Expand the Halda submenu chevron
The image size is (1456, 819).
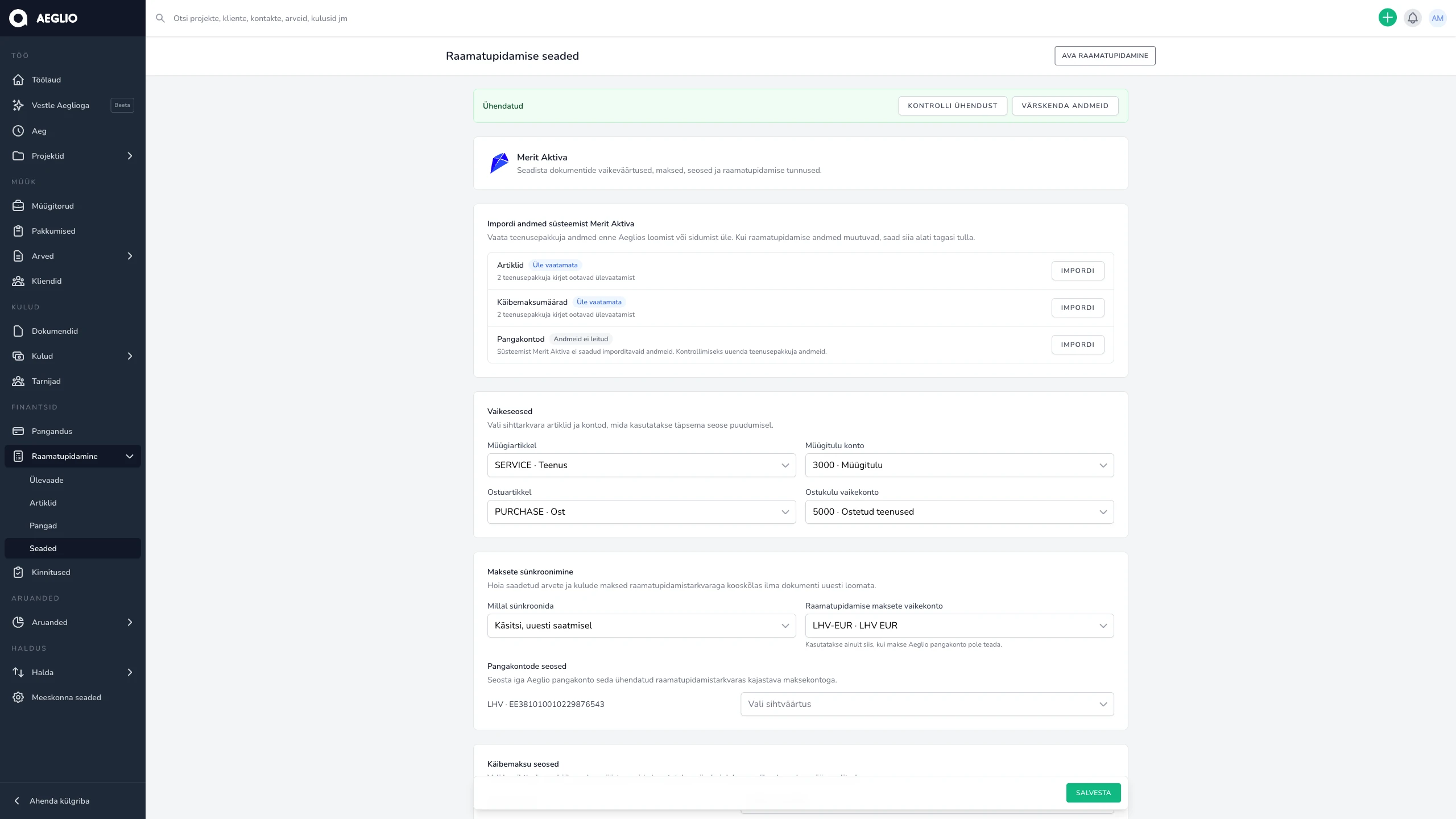pos(130,672)
